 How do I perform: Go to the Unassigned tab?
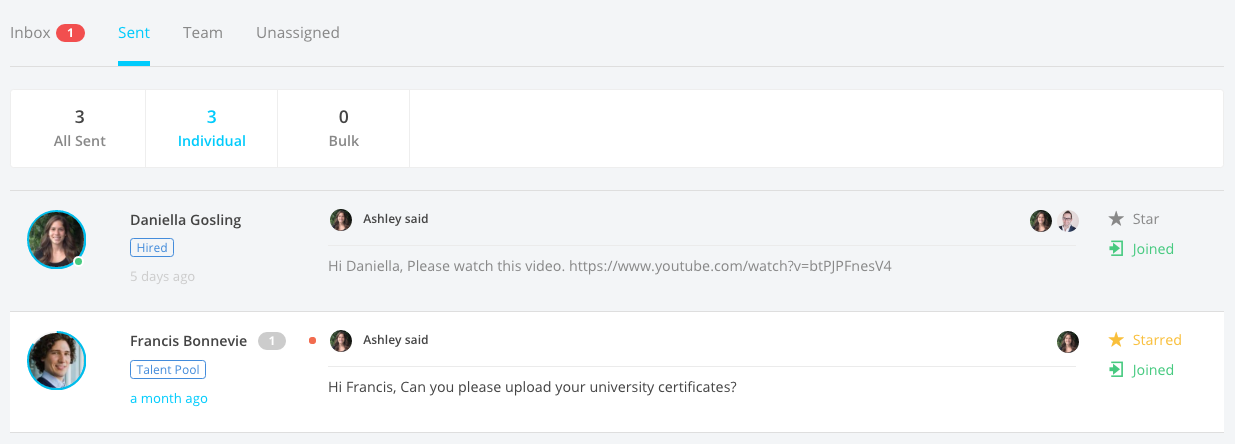(298, 33)
